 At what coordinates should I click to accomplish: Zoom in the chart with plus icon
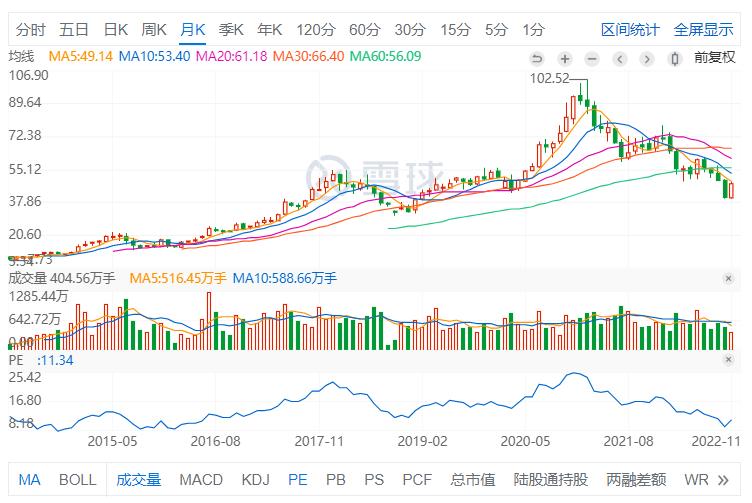pyautogui.click(x=565, y=58)
